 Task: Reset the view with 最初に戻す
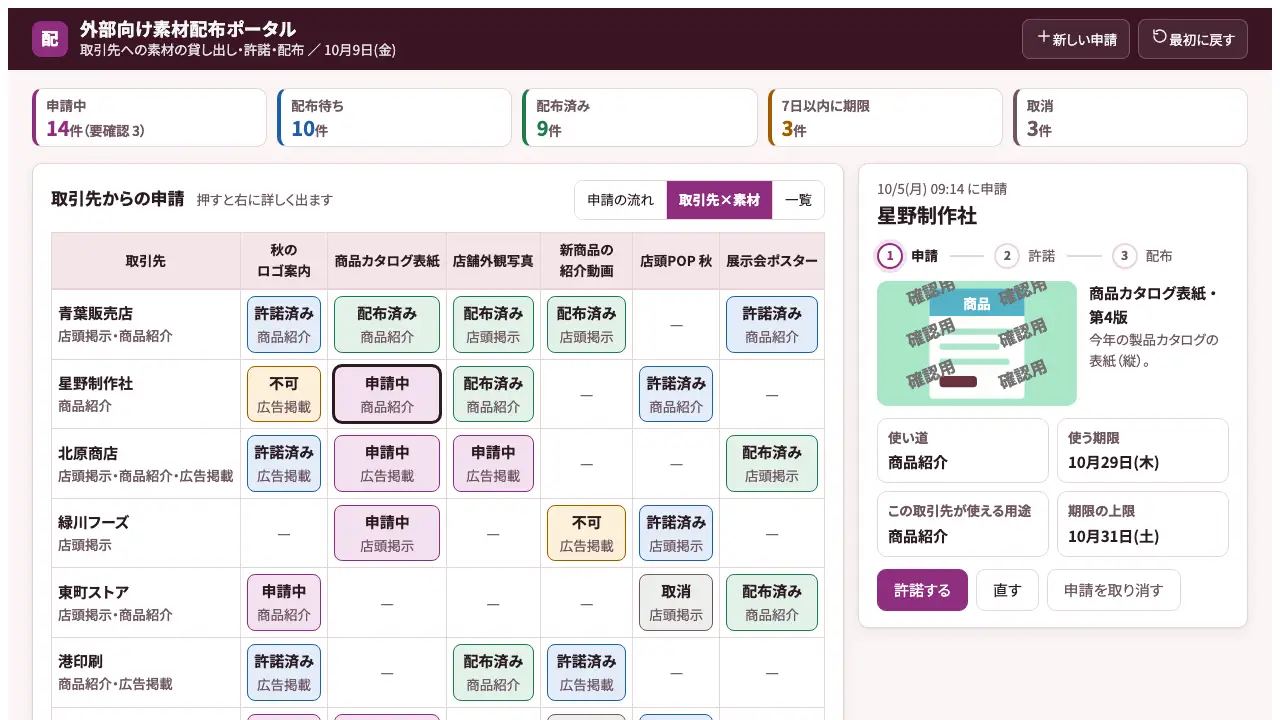click(1193, 39)
